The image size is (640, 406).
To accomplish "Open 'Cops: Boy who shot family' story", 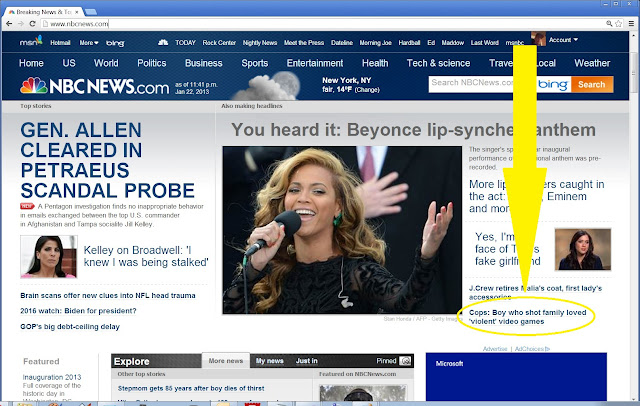I will click(x=527, y=317).
